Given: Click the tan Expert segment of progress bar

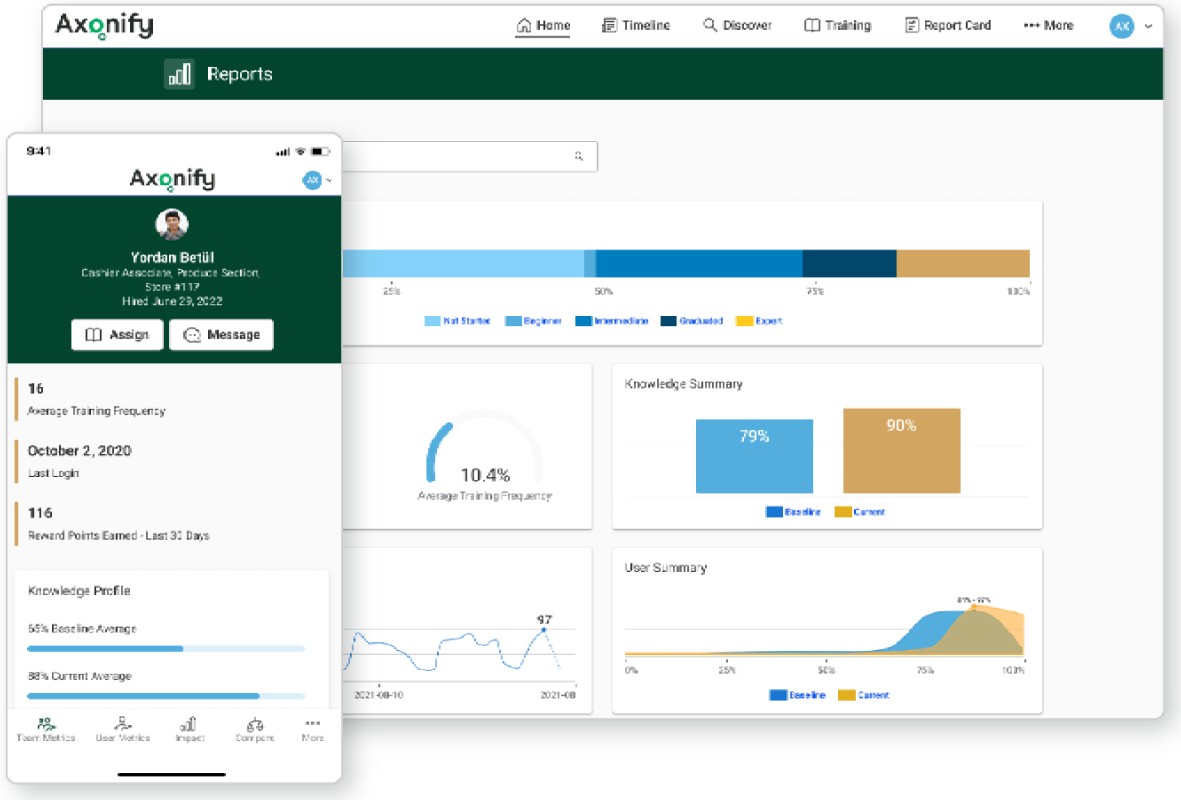Looking at the screenshot, I should [x=963, y=264].
